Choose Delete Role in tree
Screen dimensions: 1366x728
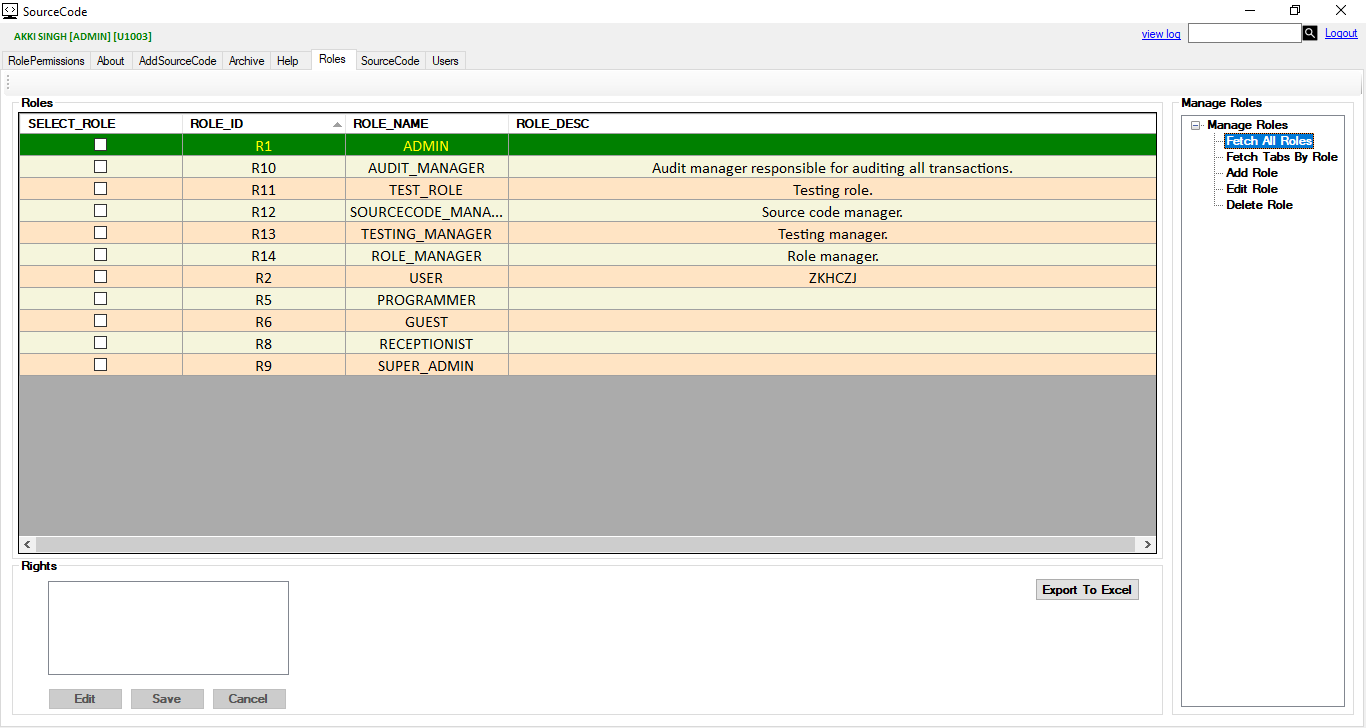pos(1259,205)
